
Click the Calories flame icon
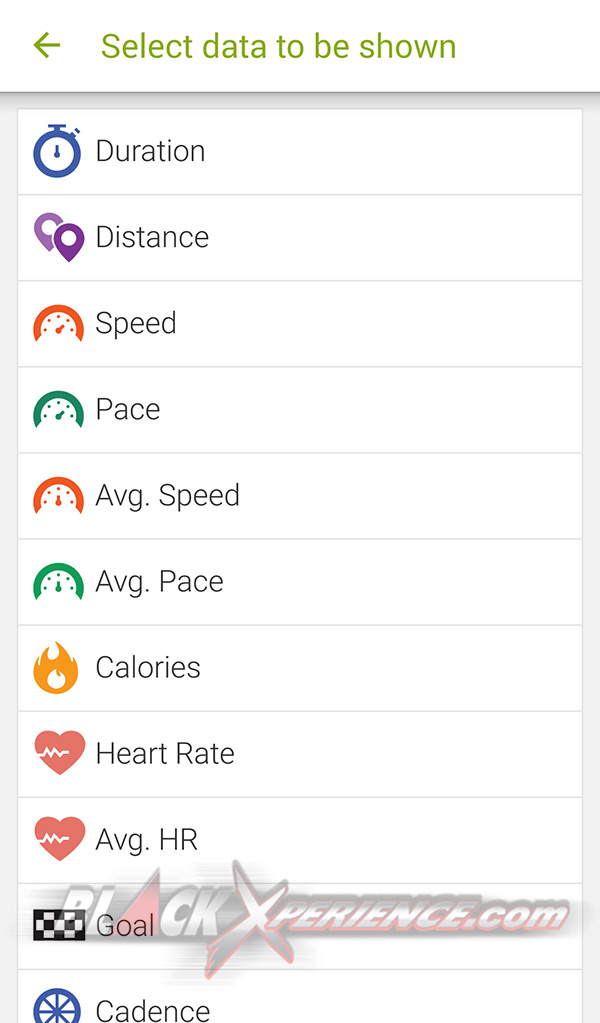pos(56,668)
